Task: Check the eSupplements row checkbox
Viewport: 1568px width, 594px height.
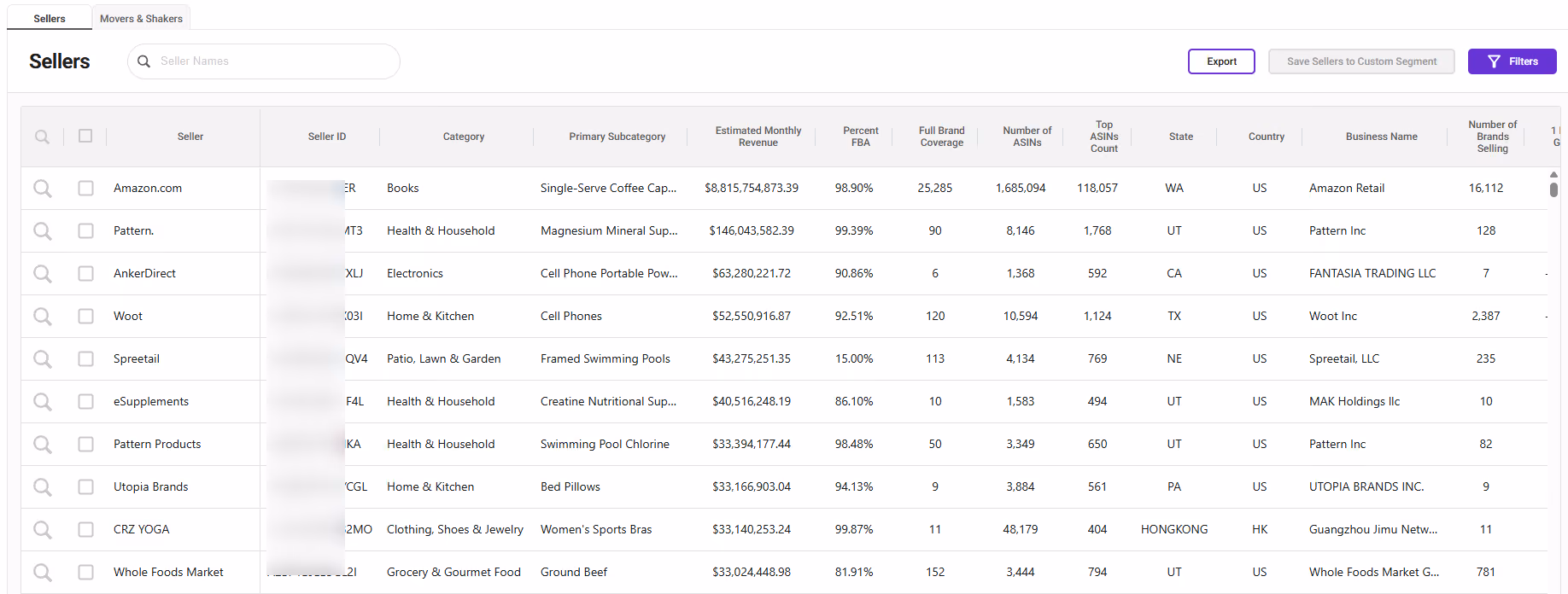Action: pyautogui.click(x=85, y=401)
